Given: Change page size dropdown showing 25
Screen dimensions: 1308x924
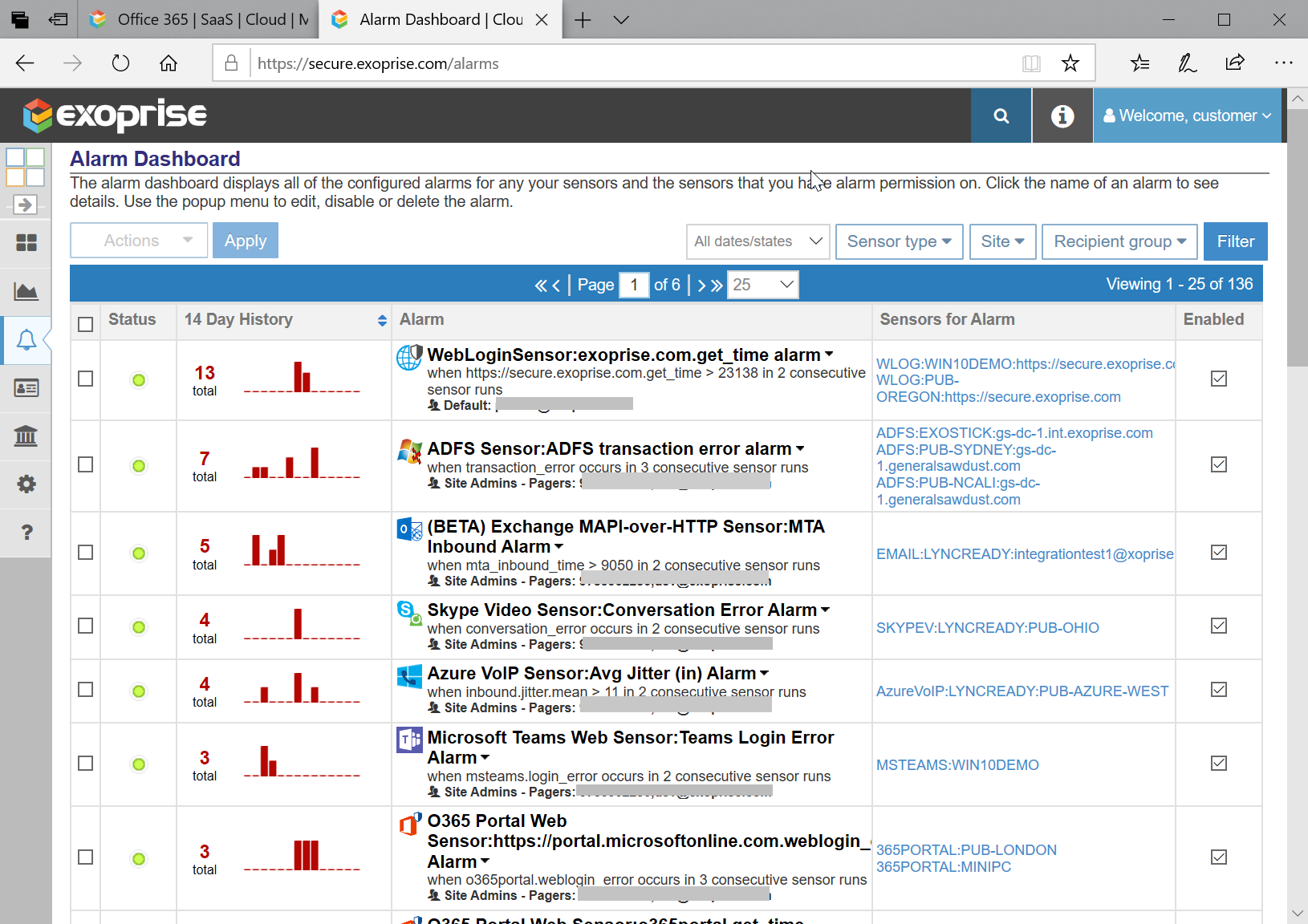Looking at the screenshot, I should [762, 285].
